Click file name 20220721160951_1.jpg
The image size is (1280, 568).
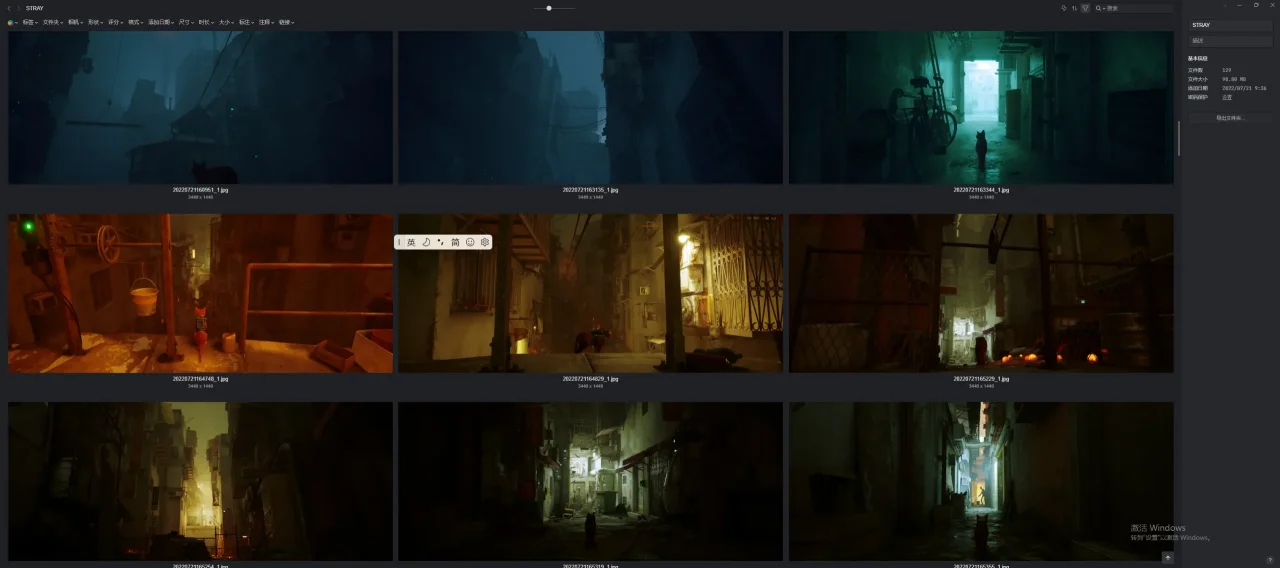point(200,189)
